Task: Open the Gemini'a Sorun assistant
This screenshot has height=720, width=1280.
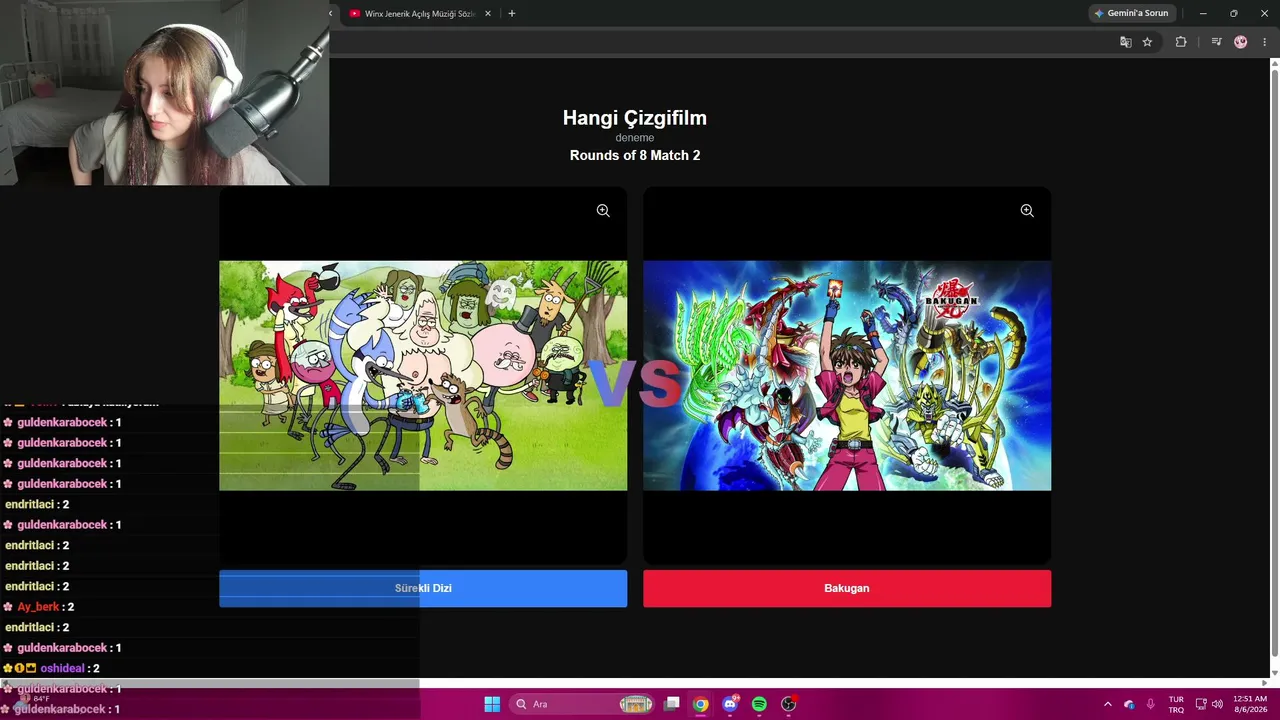Action: (1132, 14)
